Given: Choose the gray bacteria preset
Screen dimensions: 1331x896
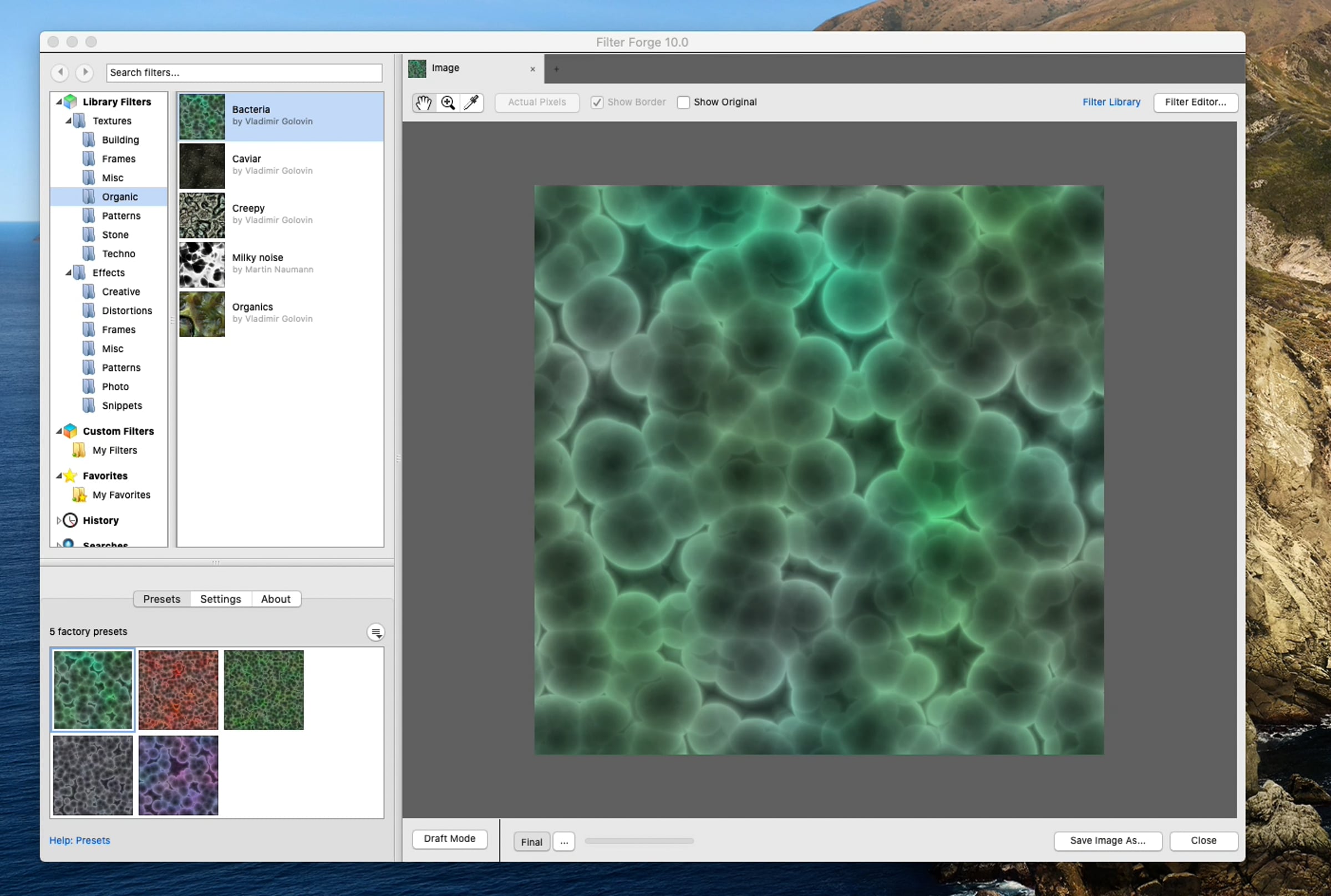Looking at the screenshot, I should click(93, 776).
